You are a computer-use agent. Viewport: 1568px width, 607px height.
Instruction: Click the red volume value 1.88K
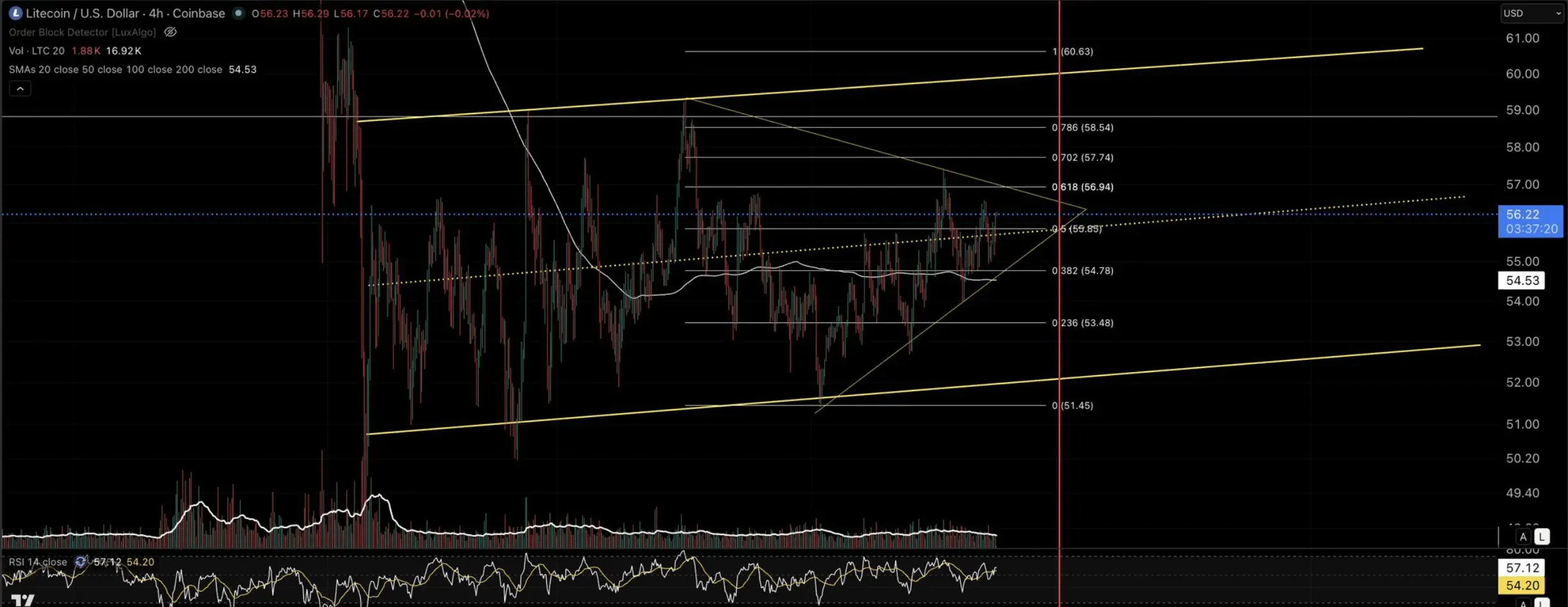point(86,51)
